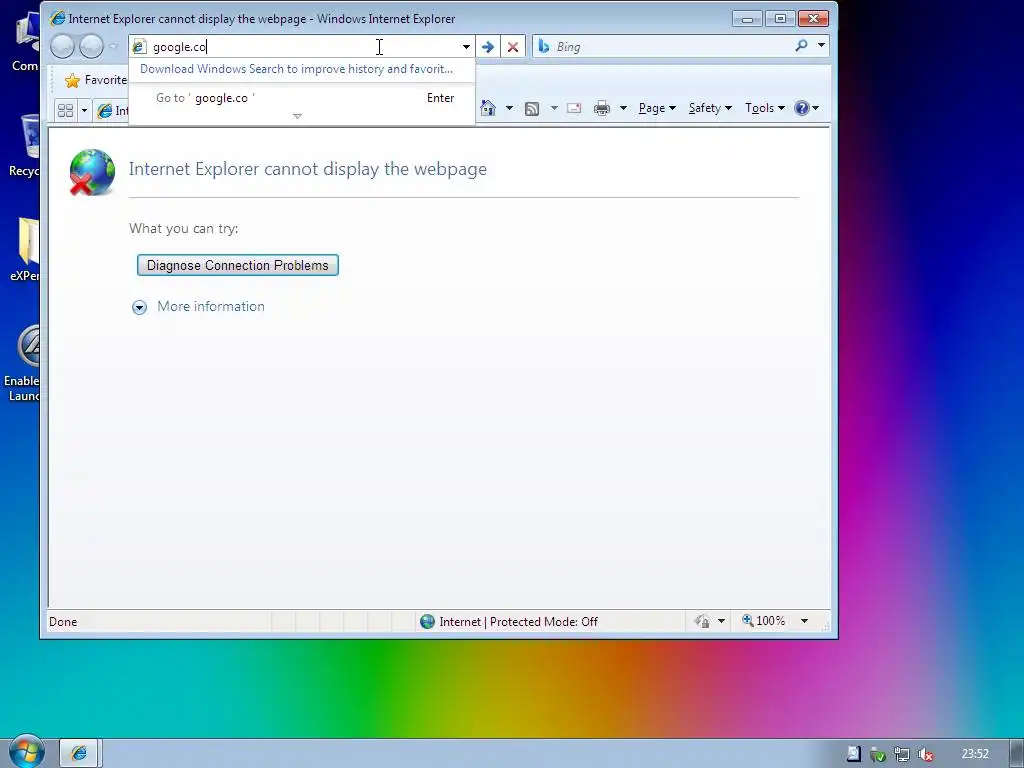Open the Tools menu
Viewport: 1024px width, 768px height.
(x=765, y=108)
